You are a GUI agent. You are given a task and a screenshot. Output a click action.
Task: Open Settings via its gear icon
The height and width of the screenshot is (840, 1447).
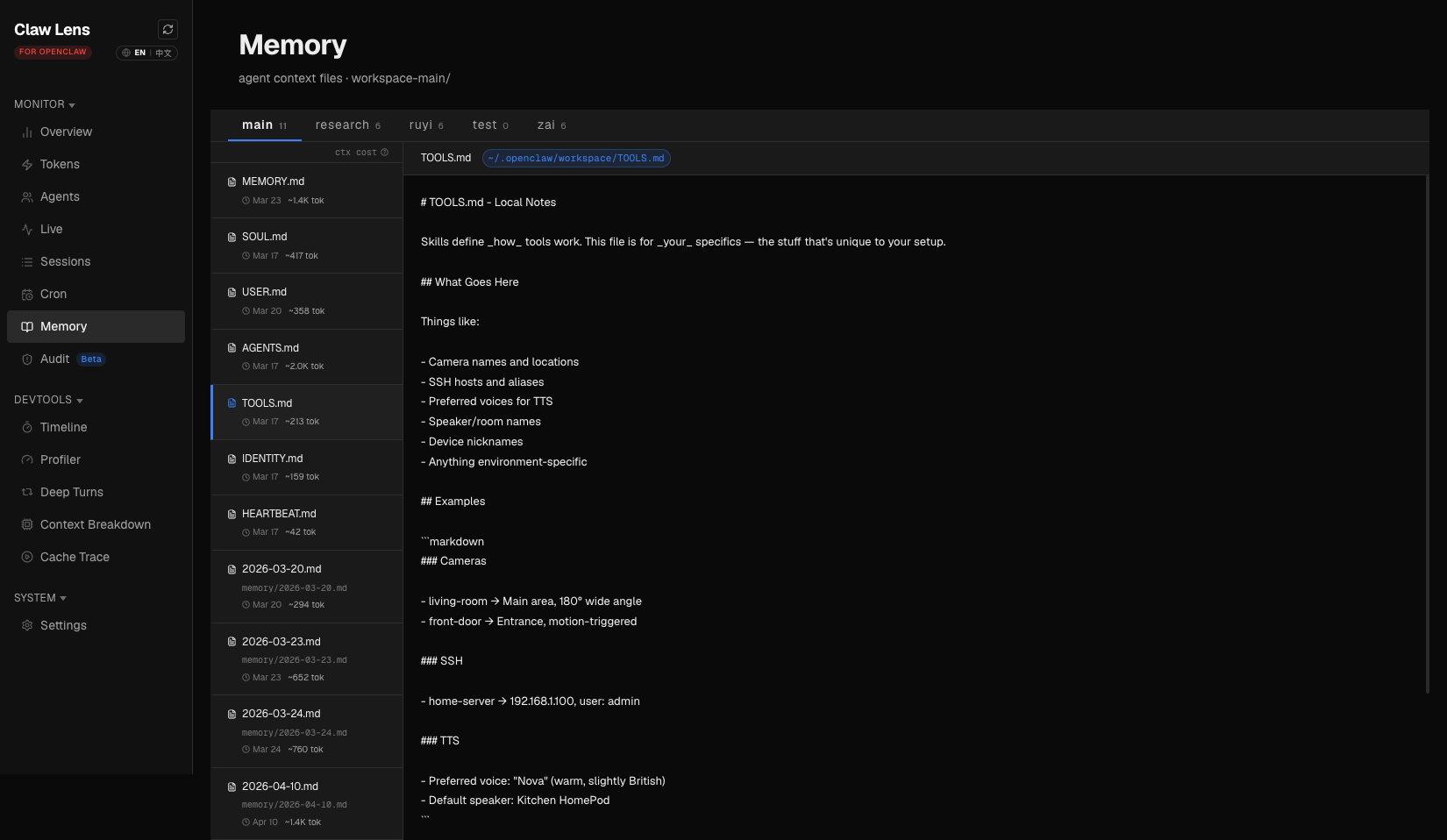[x=27, y=626]
